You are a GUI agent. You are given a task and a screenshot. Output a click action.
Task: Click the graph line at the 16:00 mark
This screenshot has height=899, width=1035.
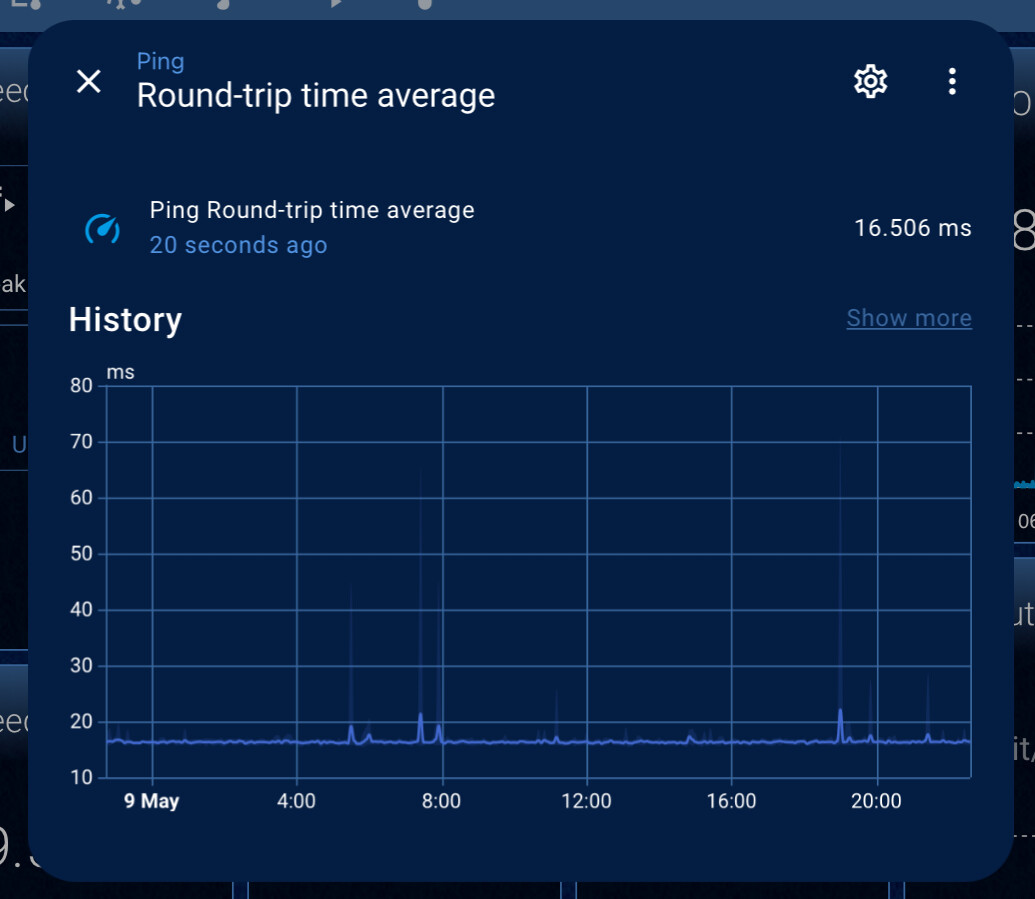tap(733, 742)
